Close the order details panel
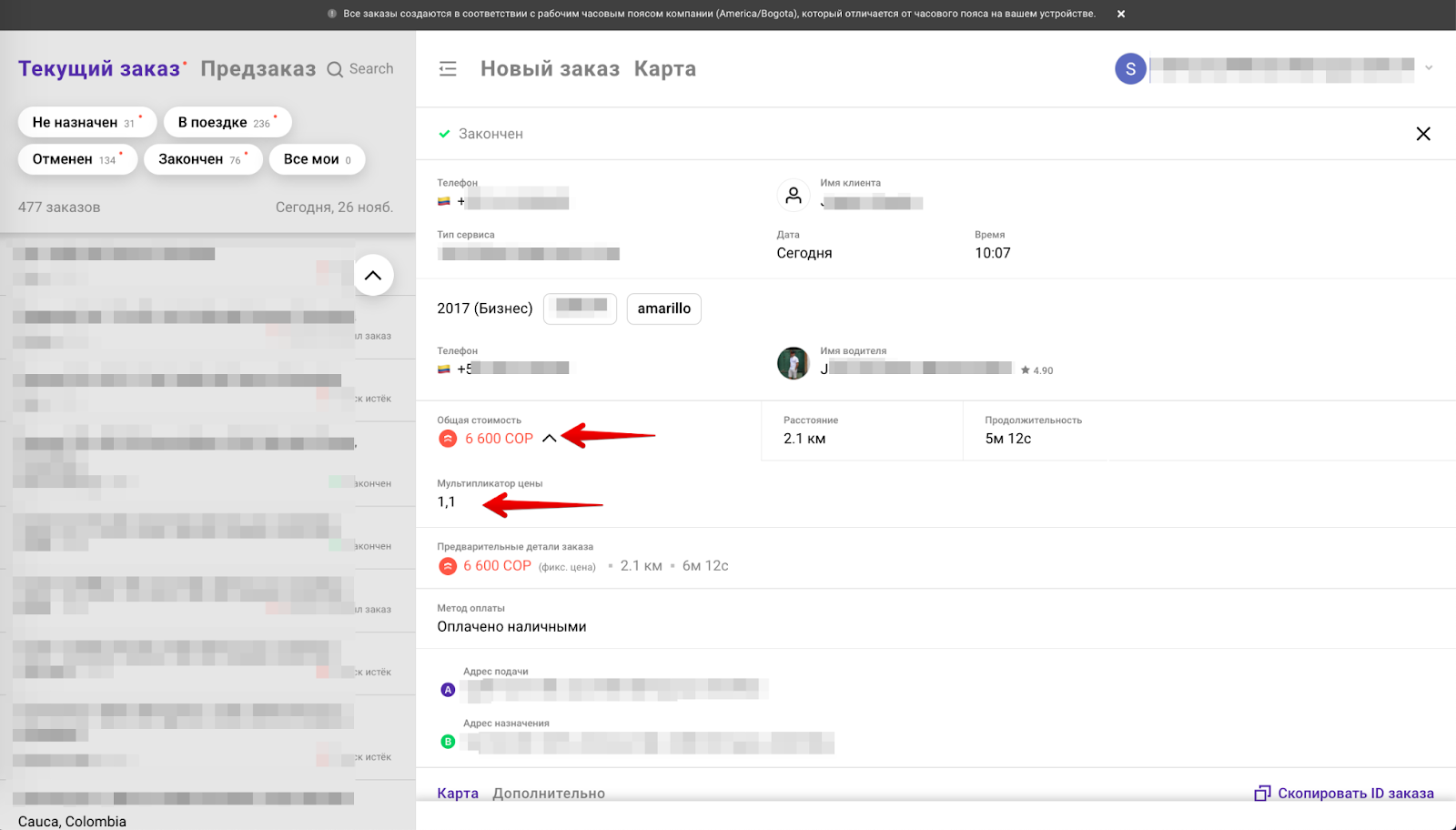Screen dimensions: 1456x830 (x=1423, y=134)
